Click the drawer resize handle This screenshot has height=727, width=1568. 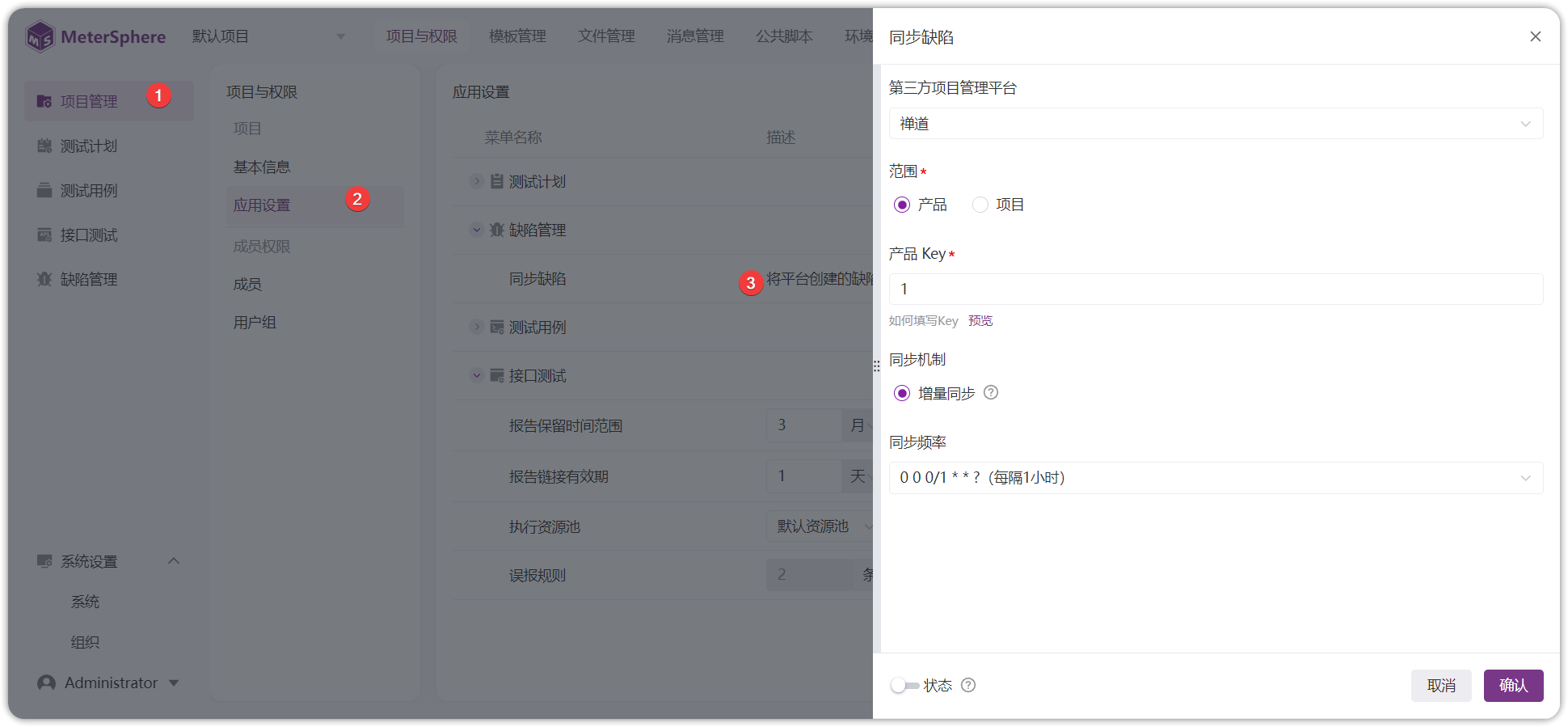pos(876,366)
